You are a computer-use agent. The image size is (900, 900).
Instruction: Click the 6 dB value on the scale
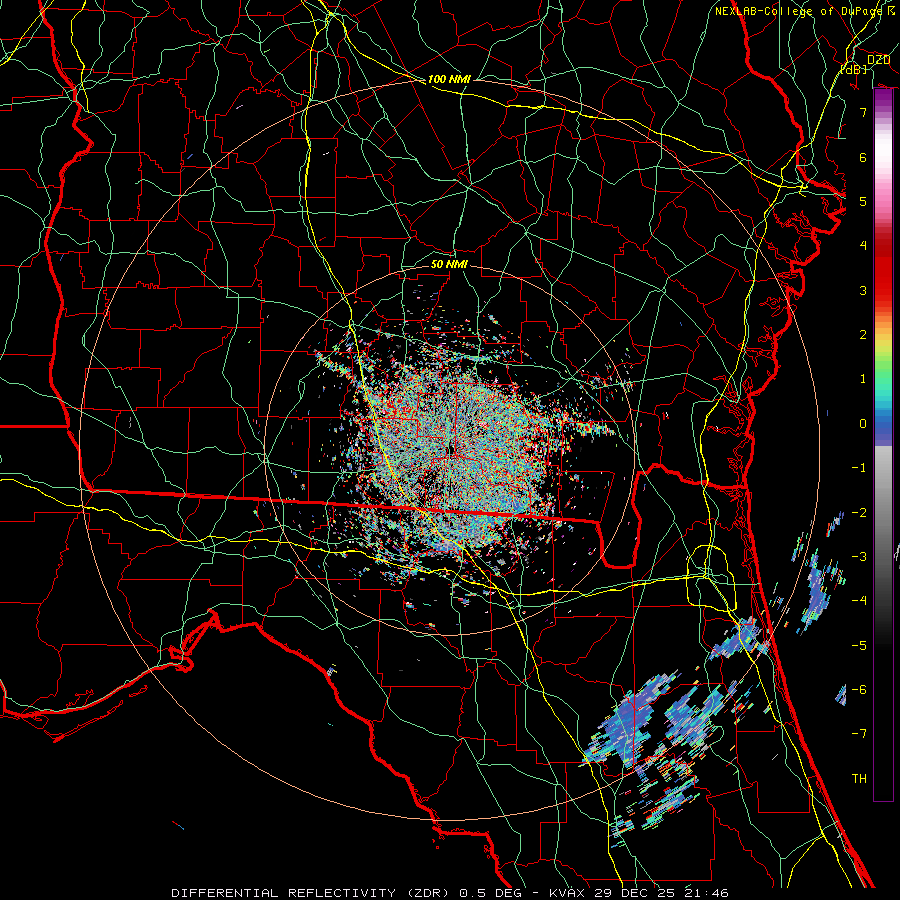[x=863, y=157]
